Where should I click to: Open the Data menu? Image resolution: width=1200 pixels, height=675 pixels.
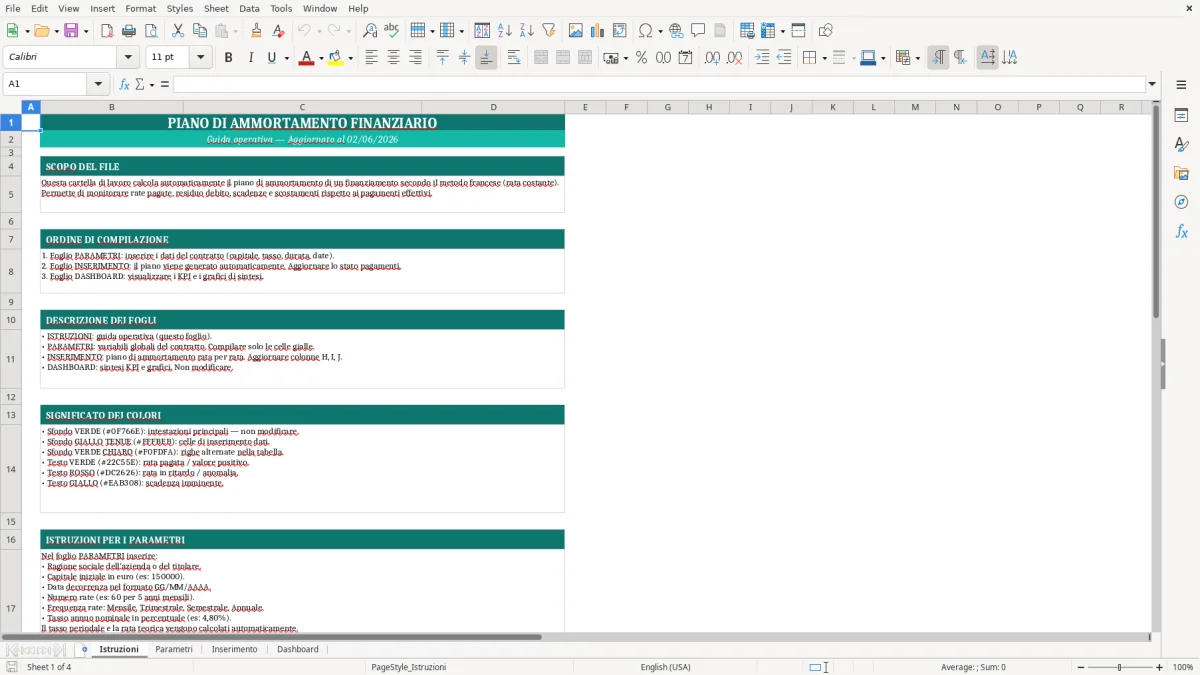tap(249, 8)
